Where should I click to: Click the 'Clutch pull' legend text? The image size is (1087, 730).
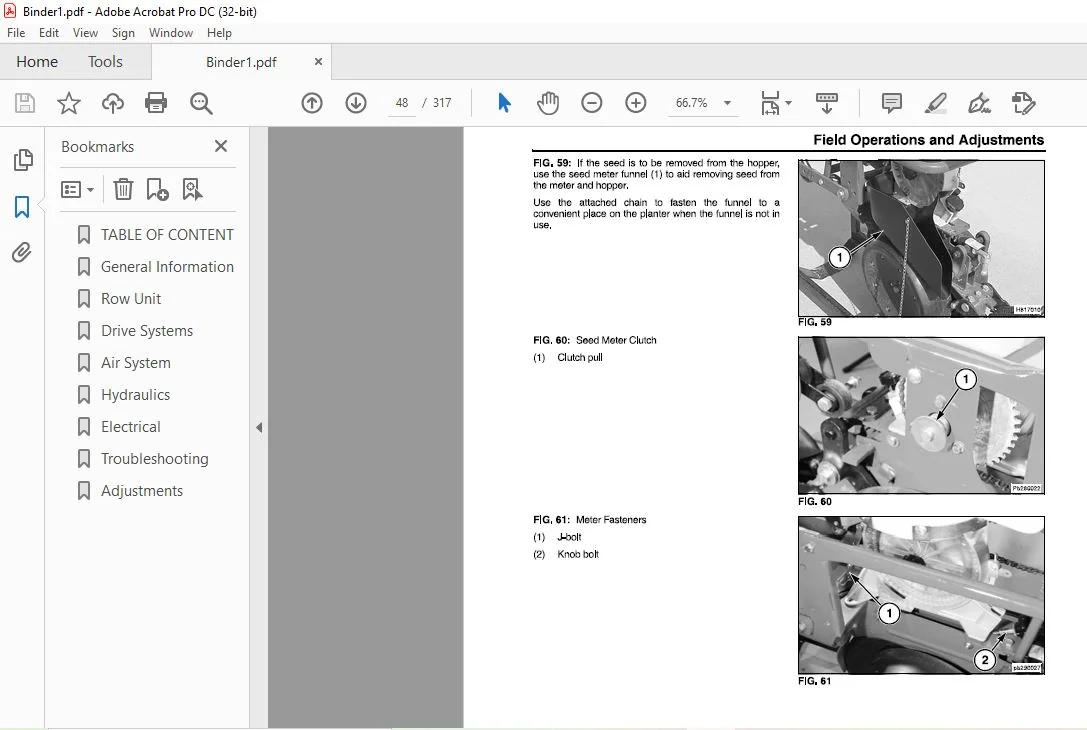click(x=580, y=358)
